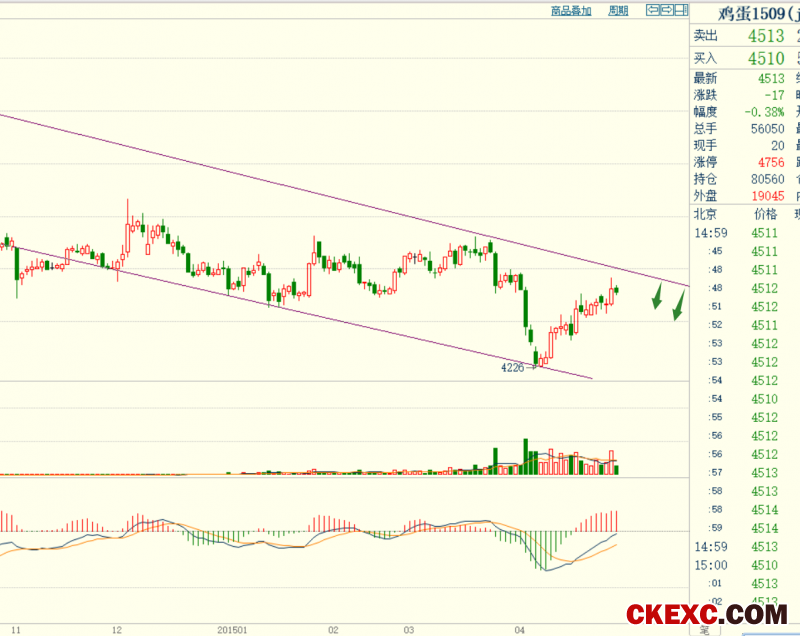Click the 卖出 sell price 4513
The width and height of the screenshot is (800, 636).
766,36
